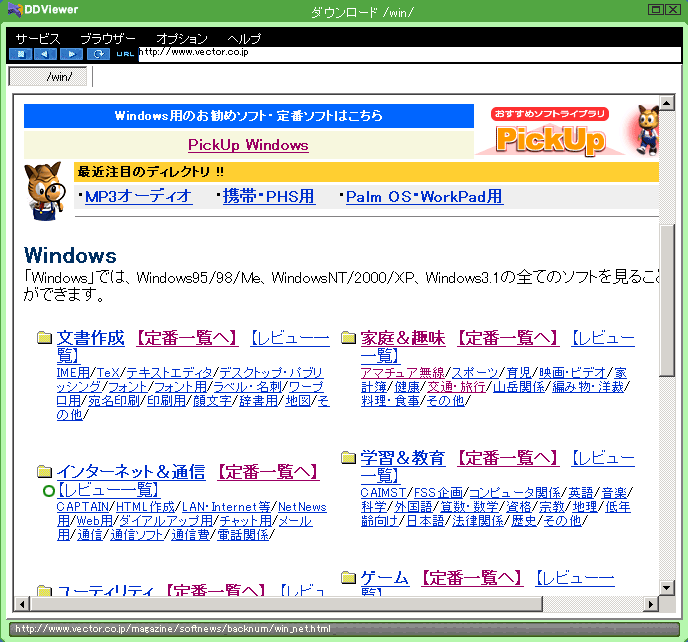Viewport: 688px width, 642px height.
Task: Open the 家庭＆趣味 category link
Action: pos(403,338)
